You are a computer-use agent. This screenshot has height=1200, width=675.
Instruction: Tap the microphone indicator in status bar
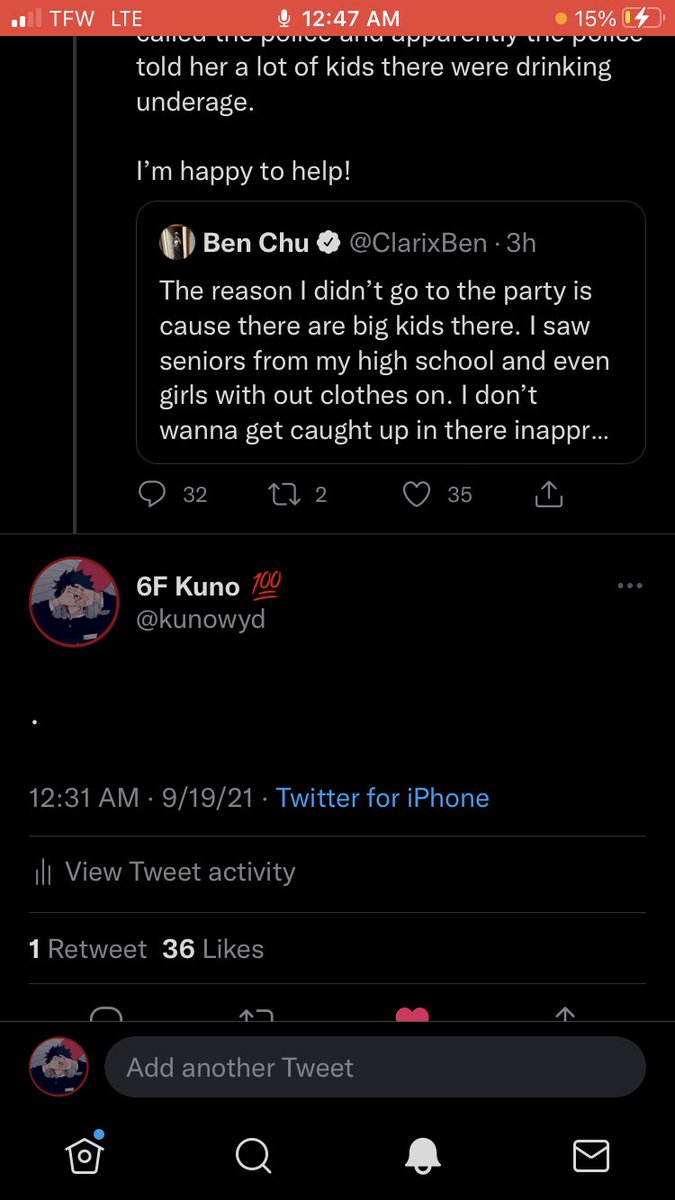point(284,18)
